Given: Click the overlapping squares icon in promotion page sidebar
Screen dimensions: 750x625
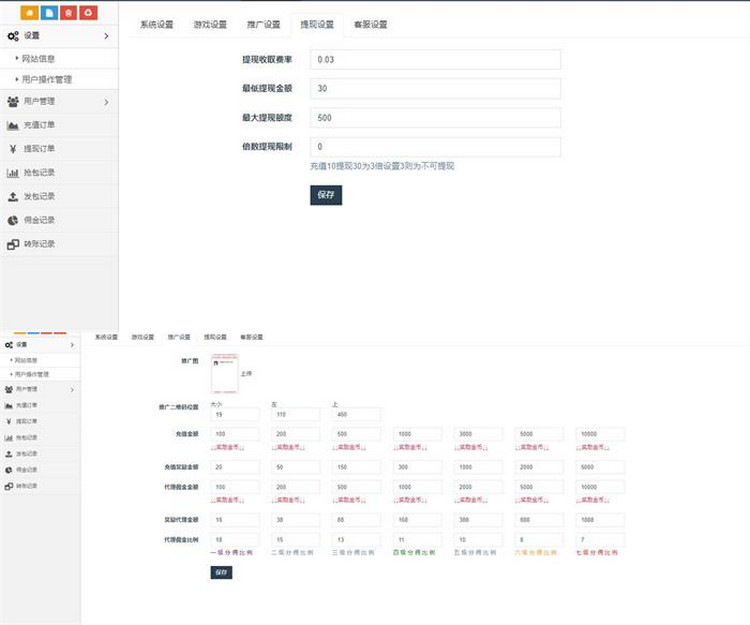Looking at the screenshot, I should 9,486.
